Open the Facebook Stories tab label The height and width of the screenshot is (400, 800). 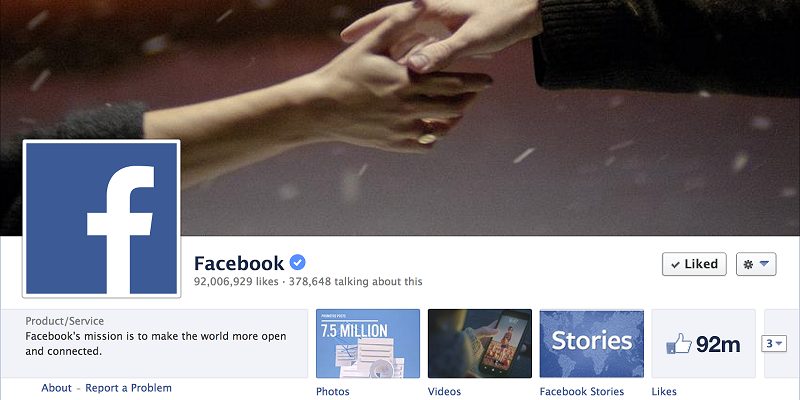click(x=582, y=391)
